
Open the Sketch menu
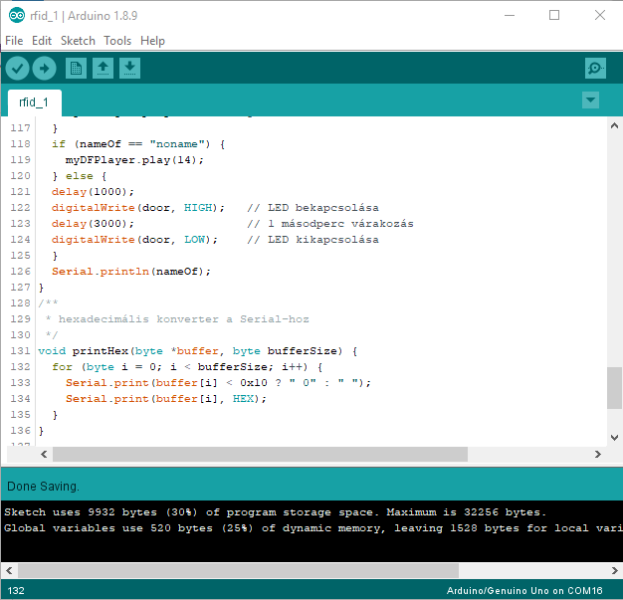[x=78, y=41]
